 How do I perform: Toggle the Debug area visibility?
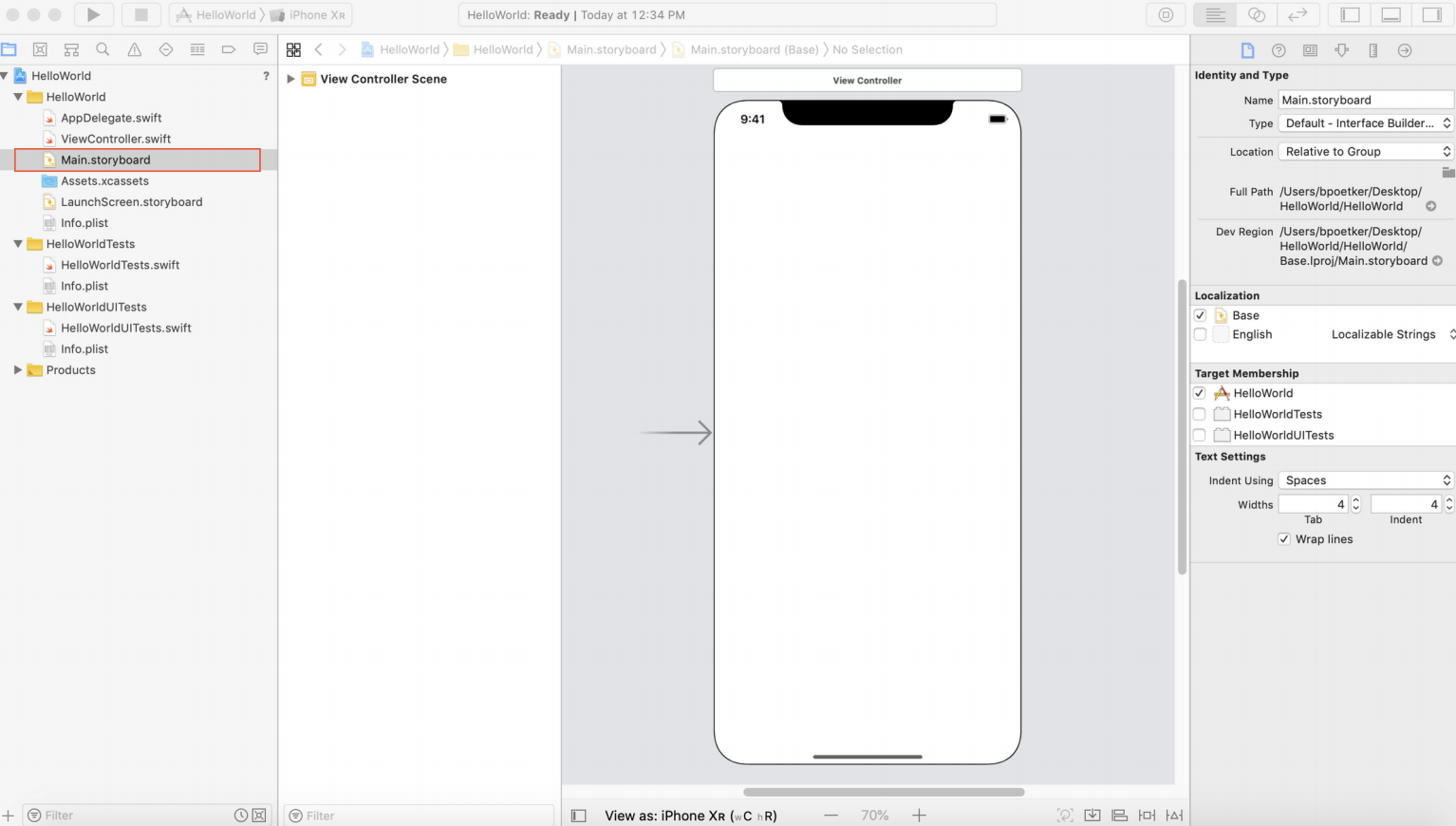coord(1391,14)
